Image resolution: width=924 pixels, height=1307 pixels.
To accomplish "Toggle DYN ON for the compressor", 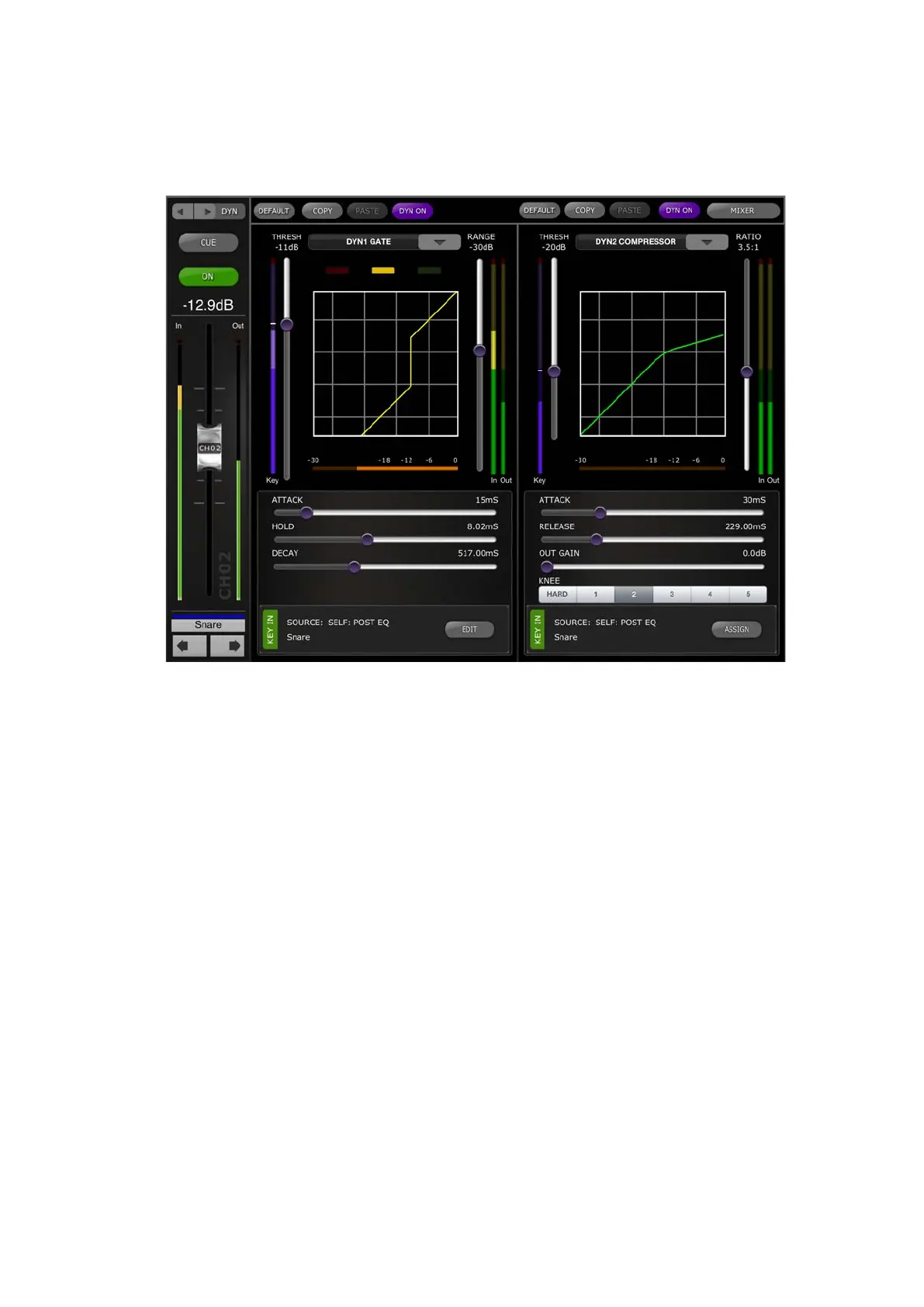I will point(679,210).
